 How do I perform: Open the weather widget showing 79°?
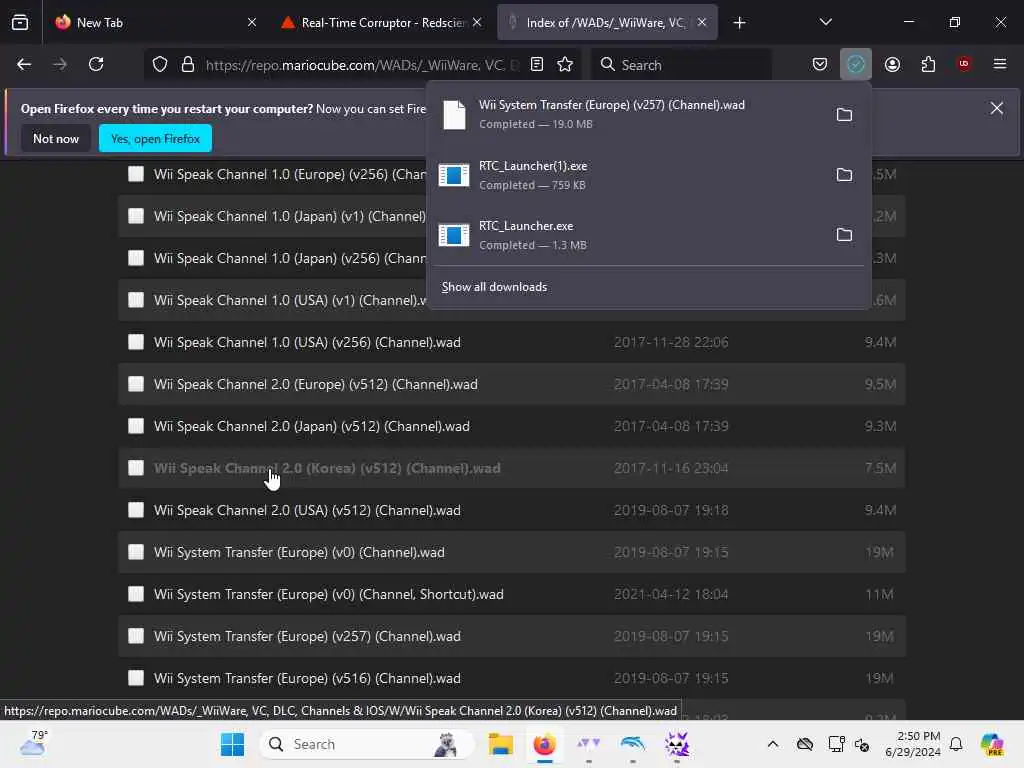tap(33, 743)
